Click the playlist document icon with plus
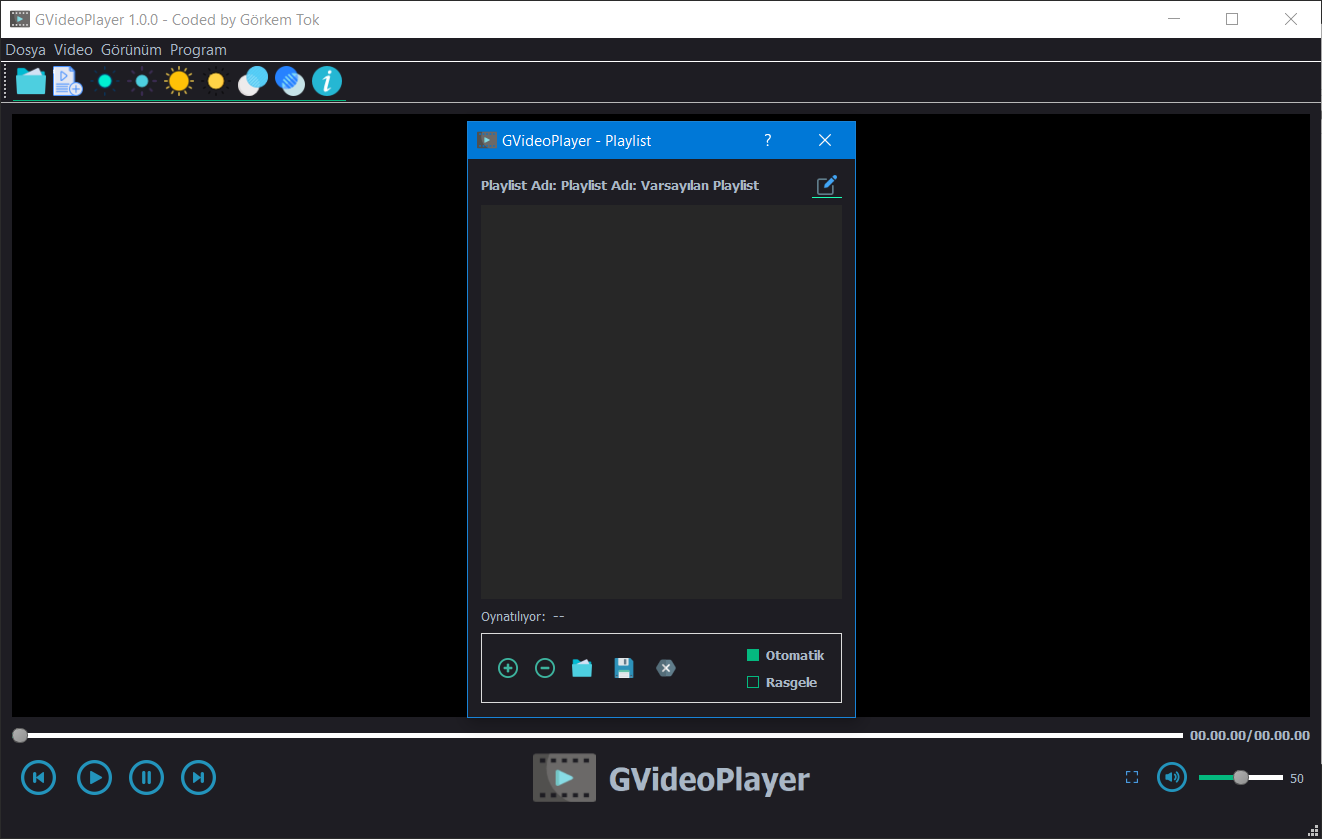 click(x=67, y=81)
